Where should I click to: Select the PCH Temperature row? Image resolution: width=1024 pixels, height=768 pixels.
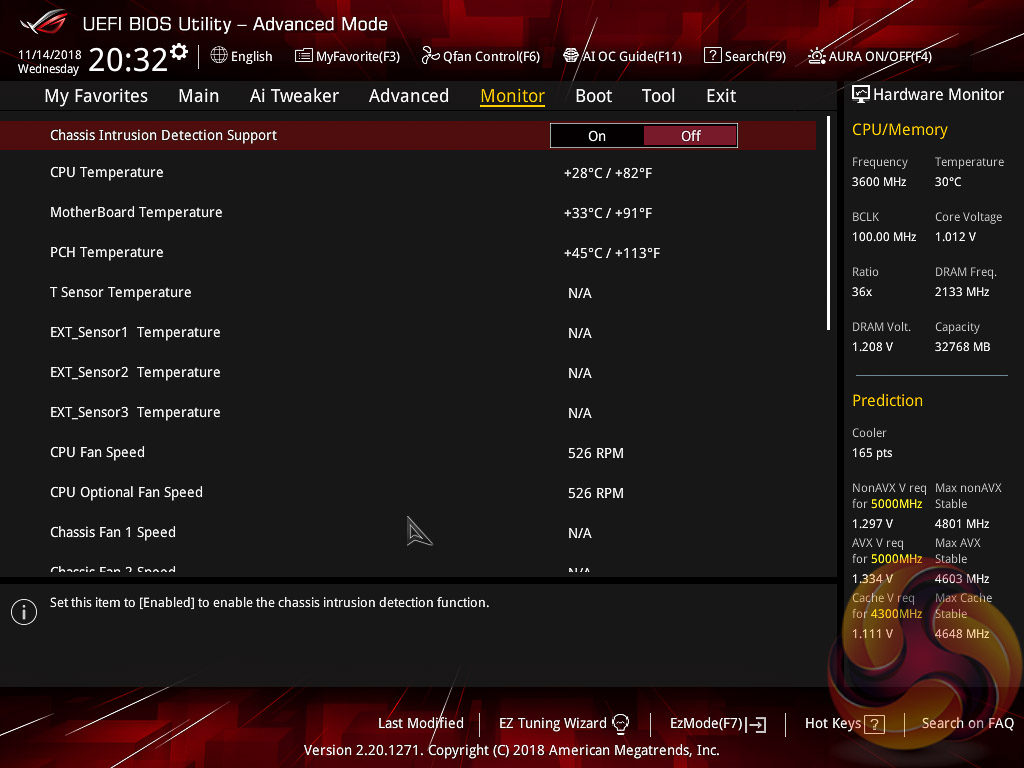point(408,252)
